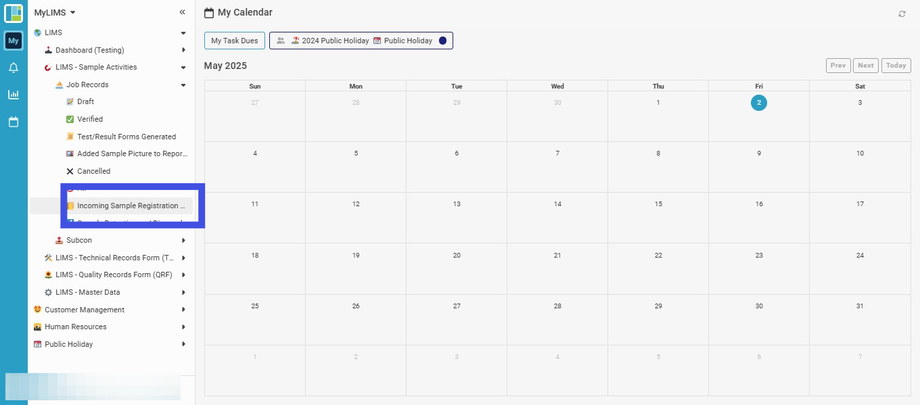Click the LIMS - Sample Activities icon
The width and height of the screenshot is (920, 405).
pos(48,68)
